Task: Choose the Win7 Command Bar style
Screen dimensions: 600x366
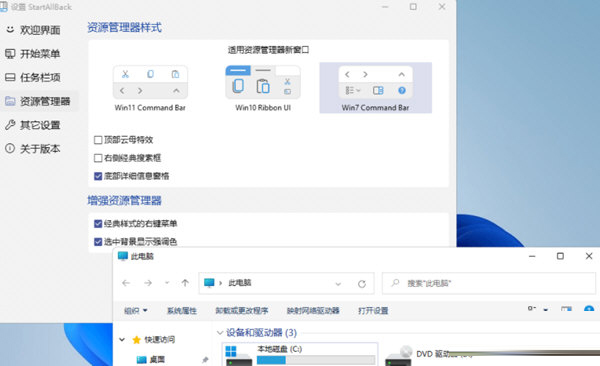Action: coord(375,88)
